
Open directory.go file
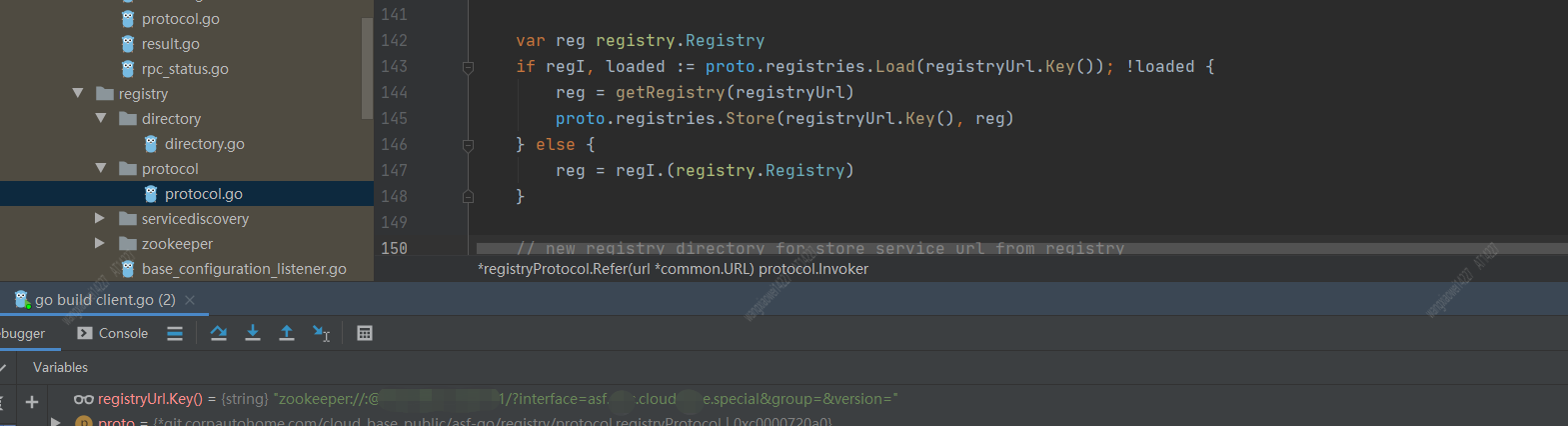[x=204, y=144]
